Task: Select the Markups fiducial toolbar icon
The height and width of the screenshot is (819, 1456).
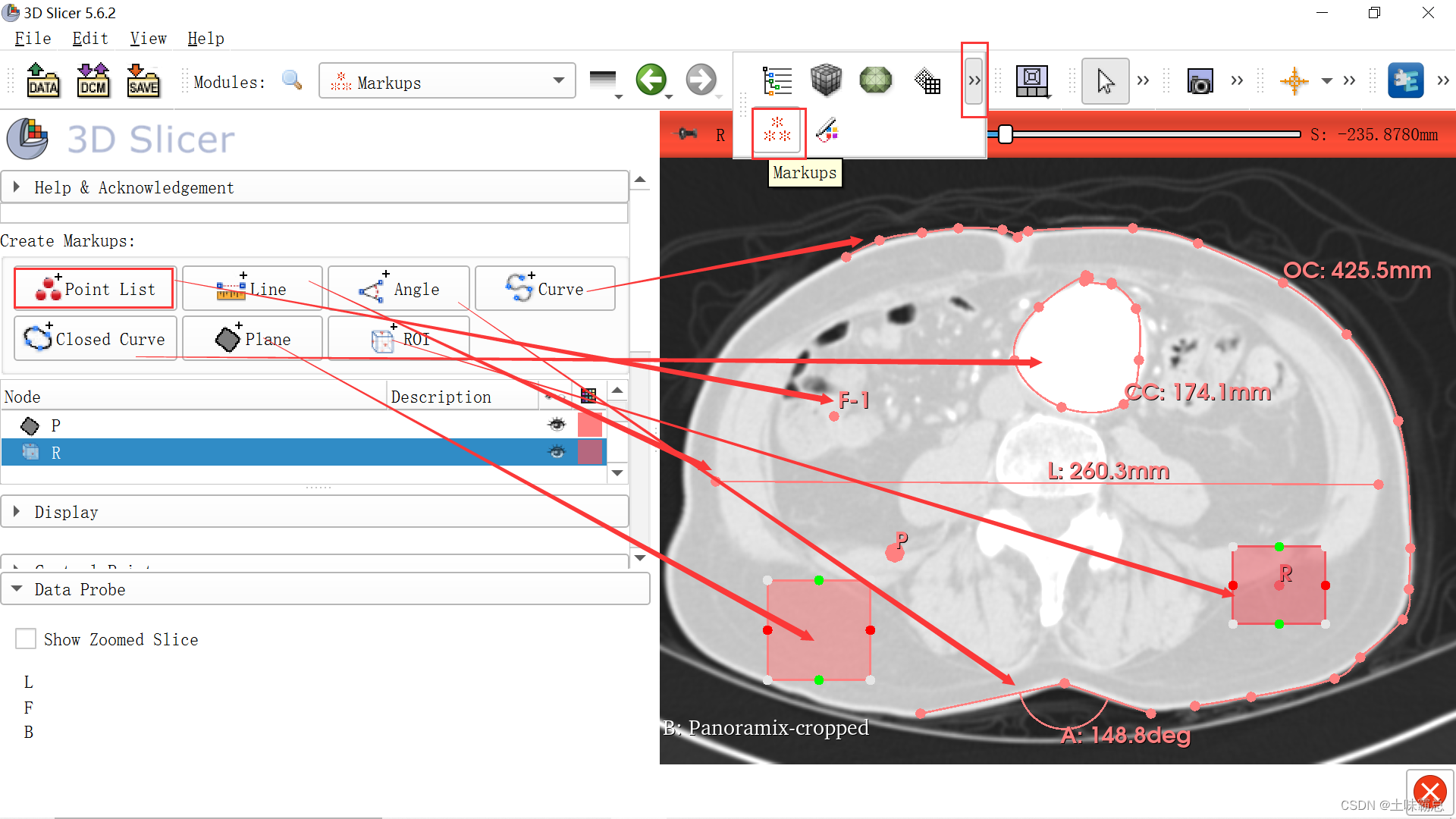Action: click(777, 131)
